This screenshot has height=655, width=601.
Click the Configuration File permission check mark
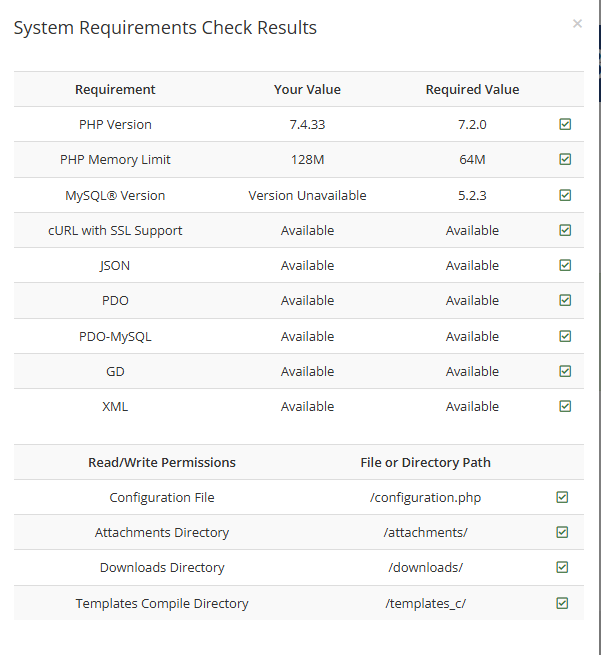[x=562, y=497]
